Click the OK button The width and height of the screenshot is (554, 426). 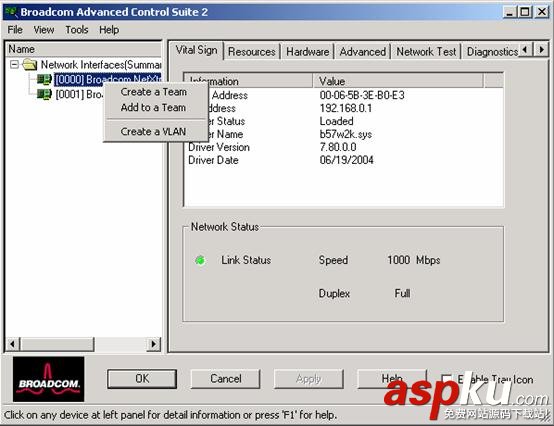click(142, 379)
